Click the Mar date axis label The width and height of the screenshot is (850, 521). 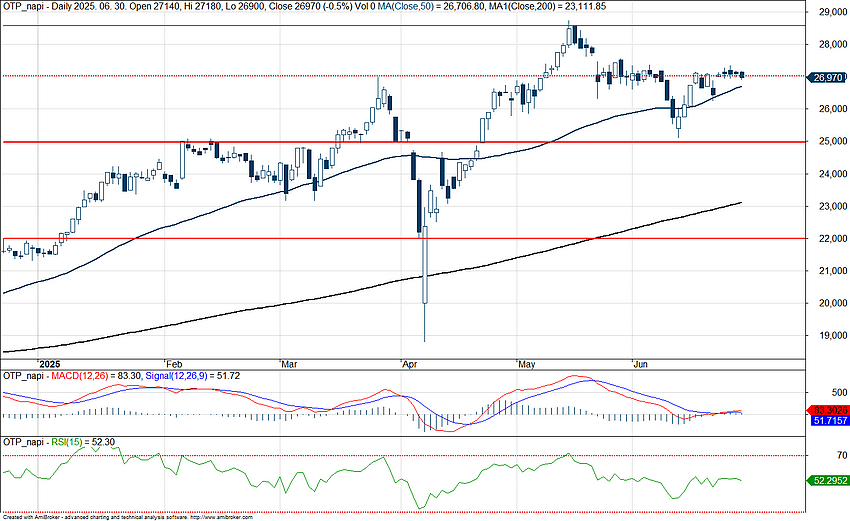click(289, 364)
